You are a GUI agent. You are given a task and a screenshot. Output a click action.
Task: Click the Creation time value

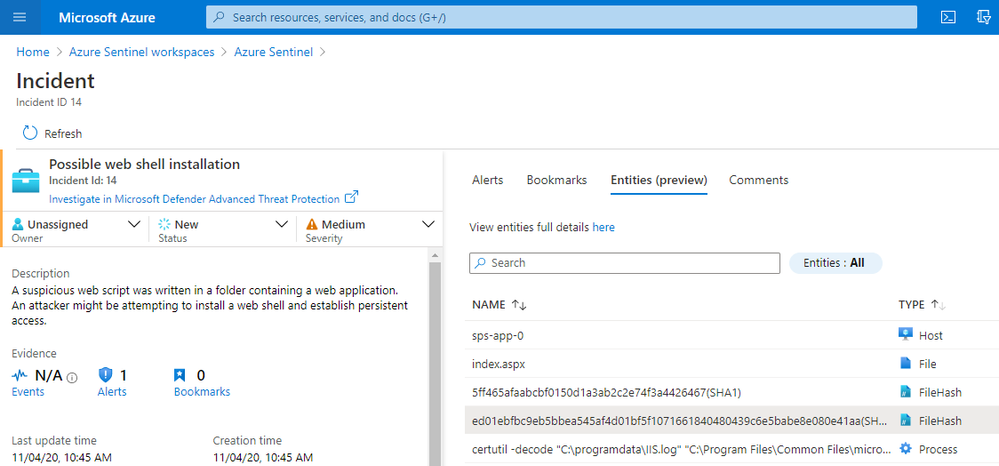[262, 457]
